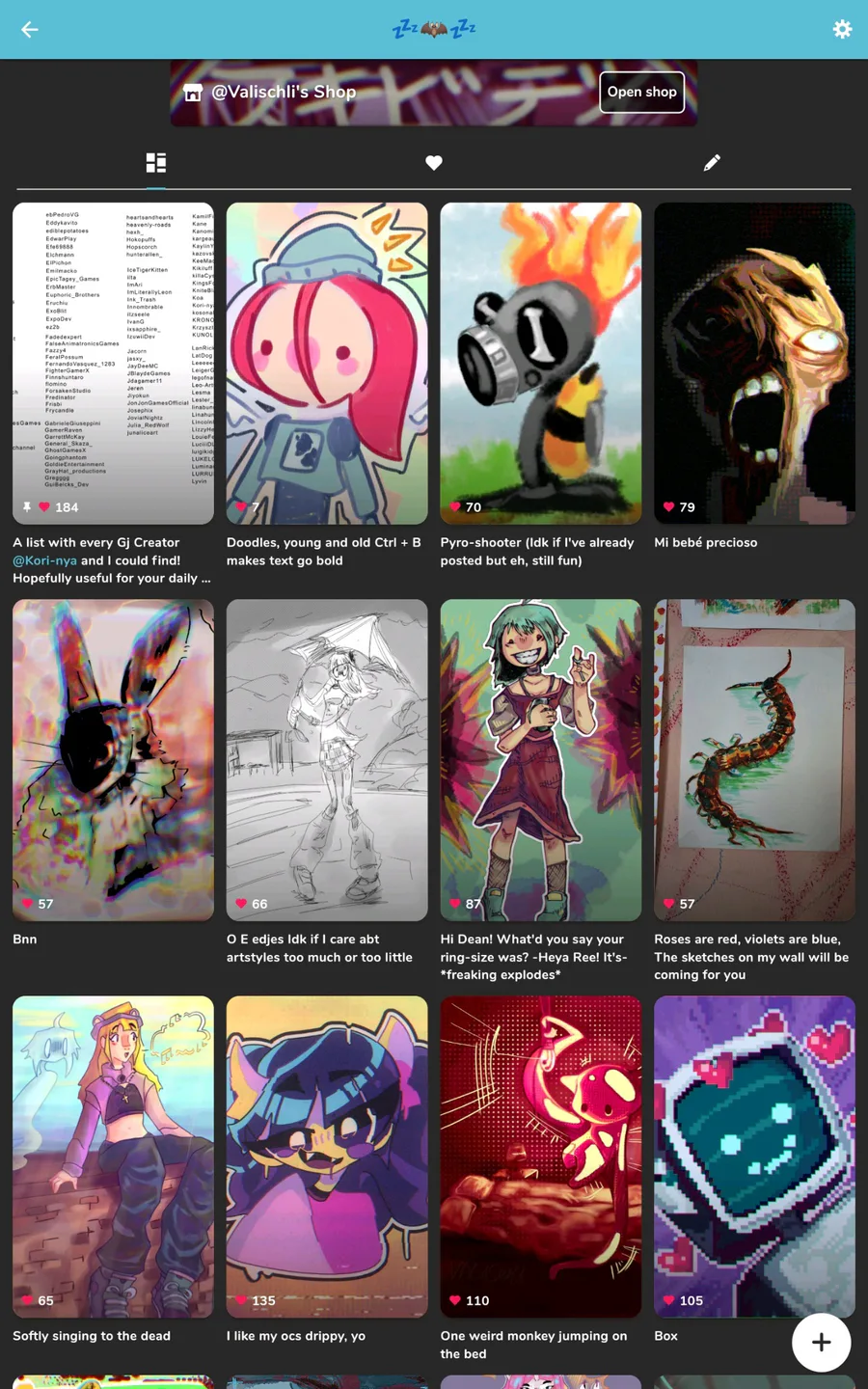Toggle like on monkey jumping post
Image resolution: width=868 pixels, height=1389 pixels.
(x=454, y=1300)
